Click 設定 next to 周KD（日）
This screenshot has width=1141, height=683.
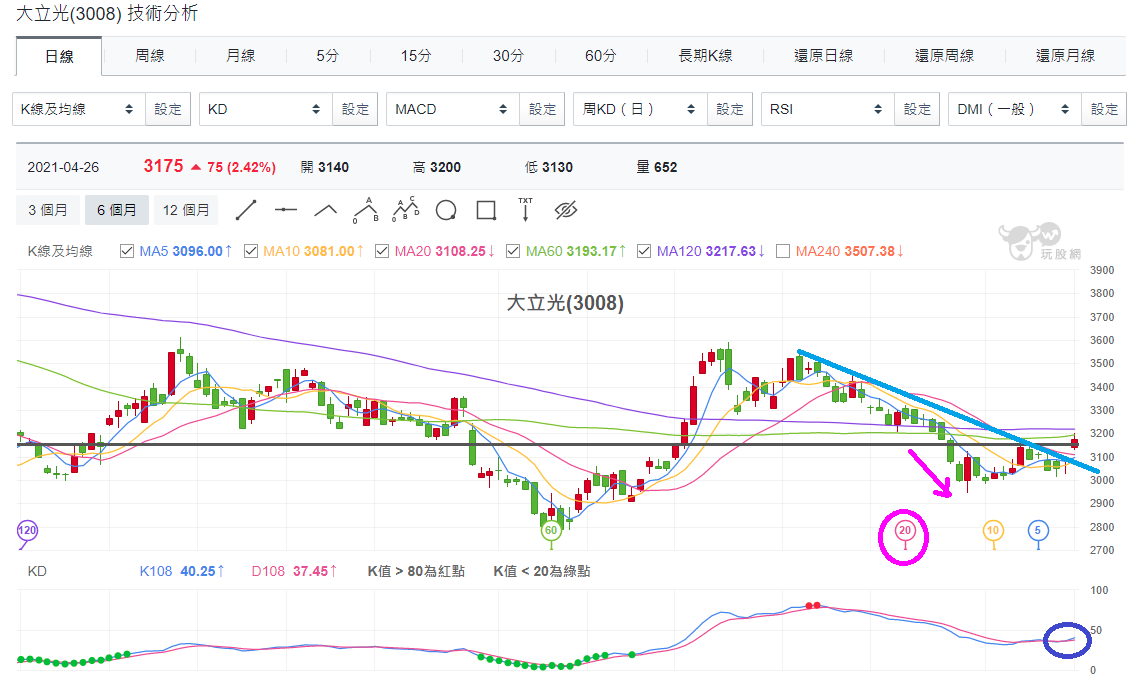coord(730,109)
